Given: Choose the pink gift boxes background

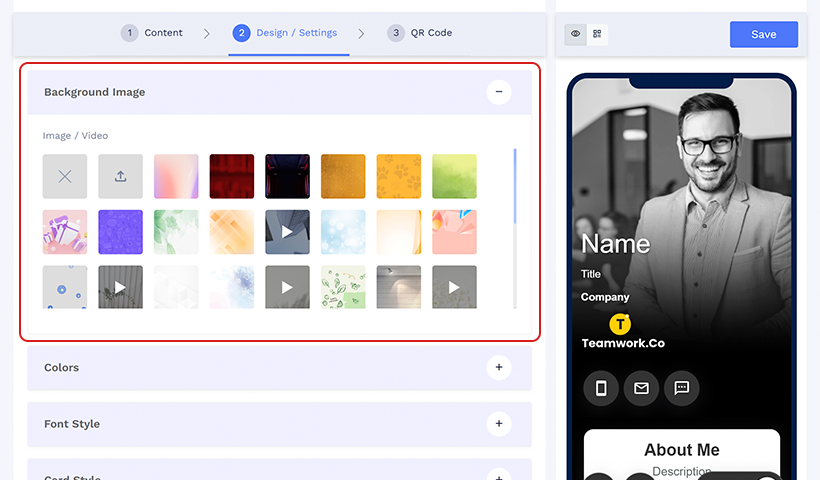Looking at the screenshot, I should [x=65, y=232].
